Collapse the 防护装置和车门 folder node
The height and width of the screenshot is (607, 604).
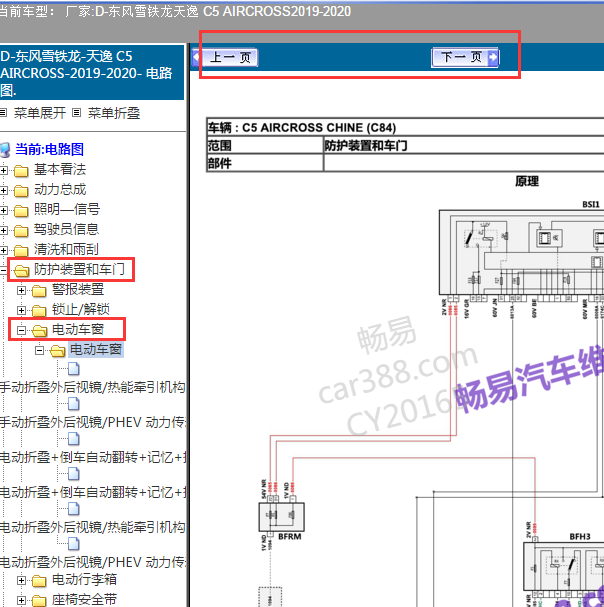[3, 270]
